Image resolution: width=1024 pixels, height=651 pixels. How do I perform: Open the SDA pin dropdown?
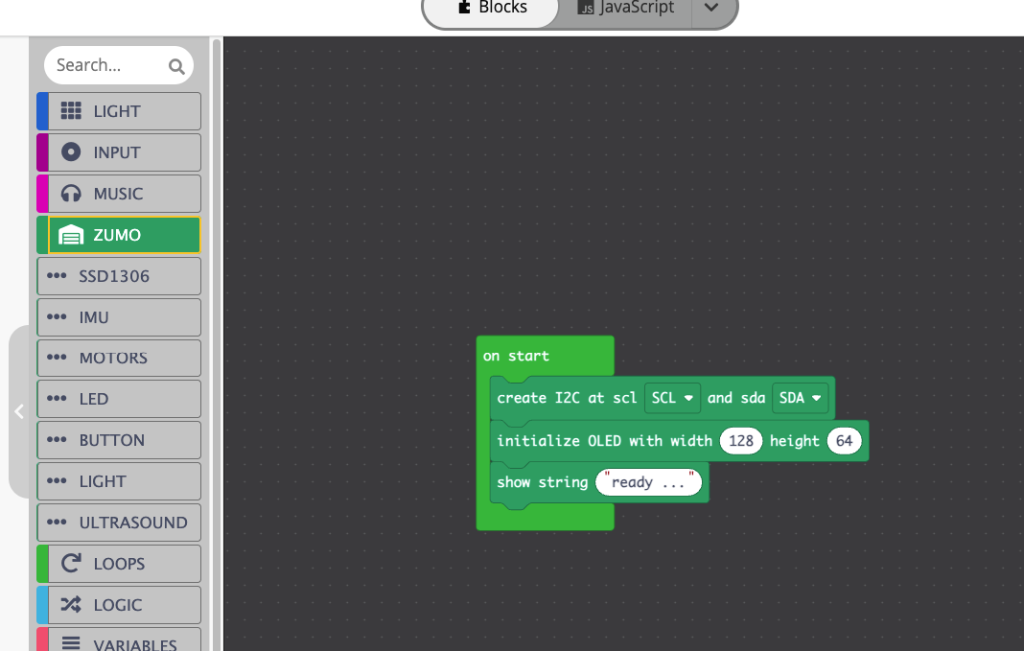tap(800, 398)
